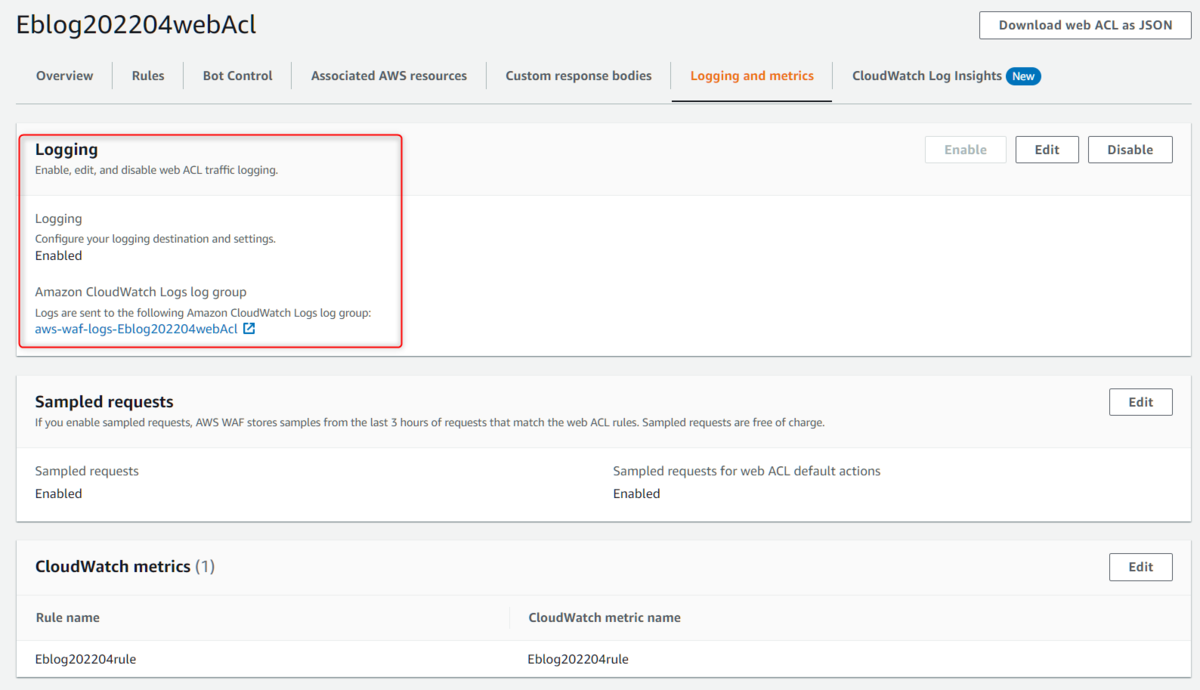Select the Custom response bodies tab
This screenshot has height=690, width=1200.
[578, 75]
